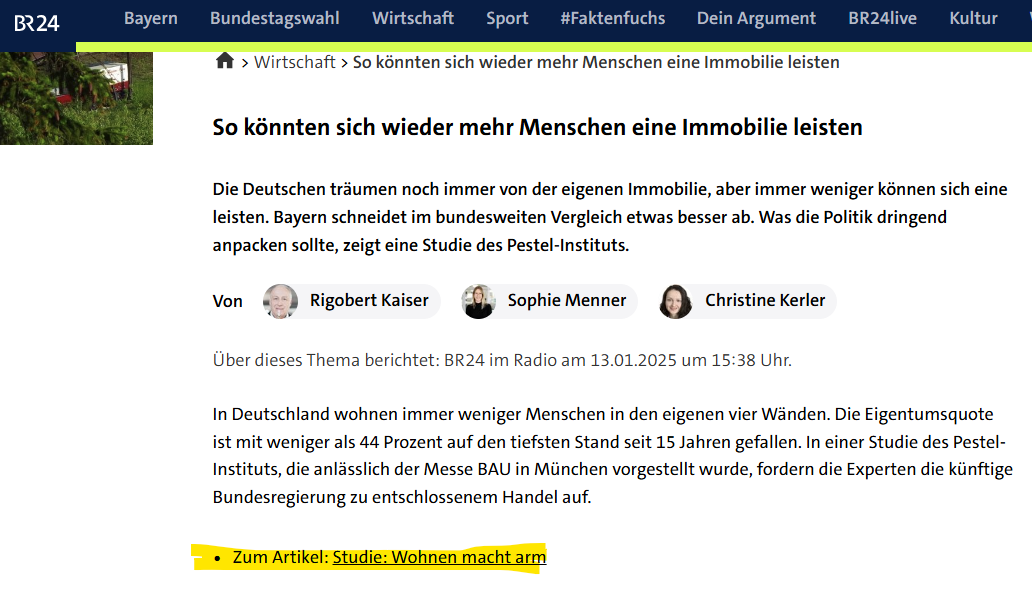Select Dein Argument navigation item
This screenshot has width=1032, height=589.
(x=756, y=18)
